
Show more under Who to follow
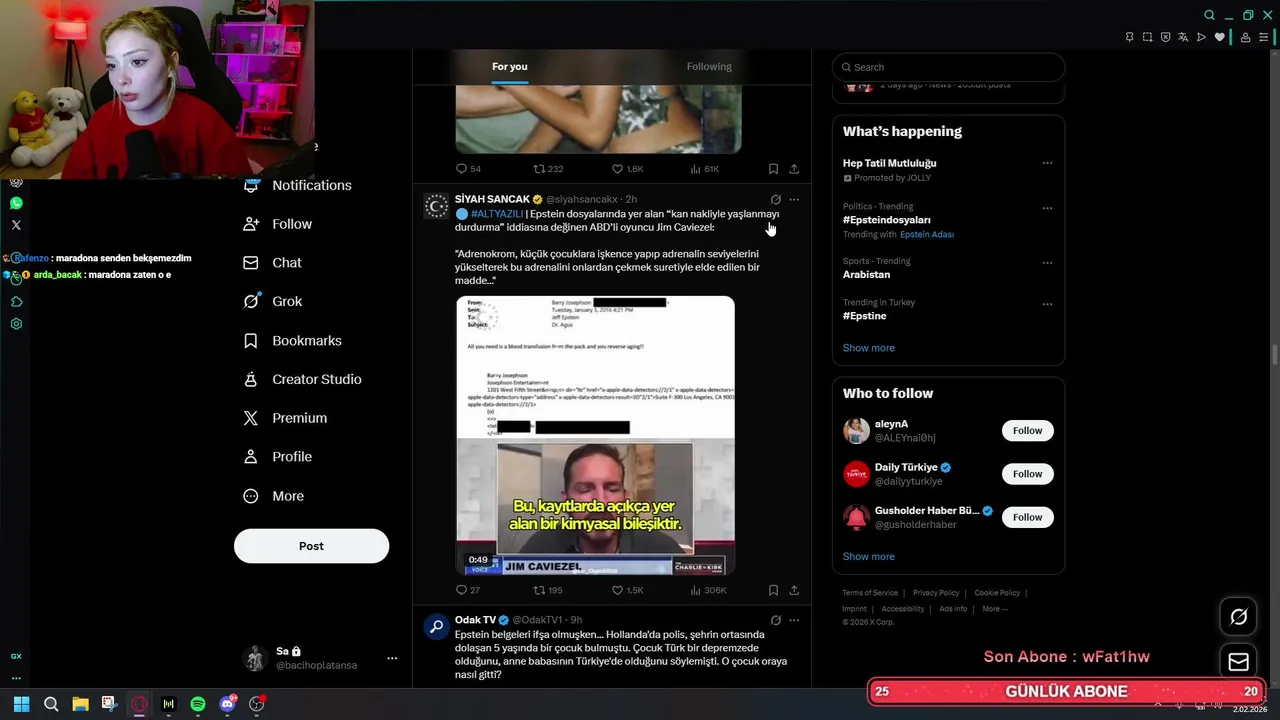point(868,557)
